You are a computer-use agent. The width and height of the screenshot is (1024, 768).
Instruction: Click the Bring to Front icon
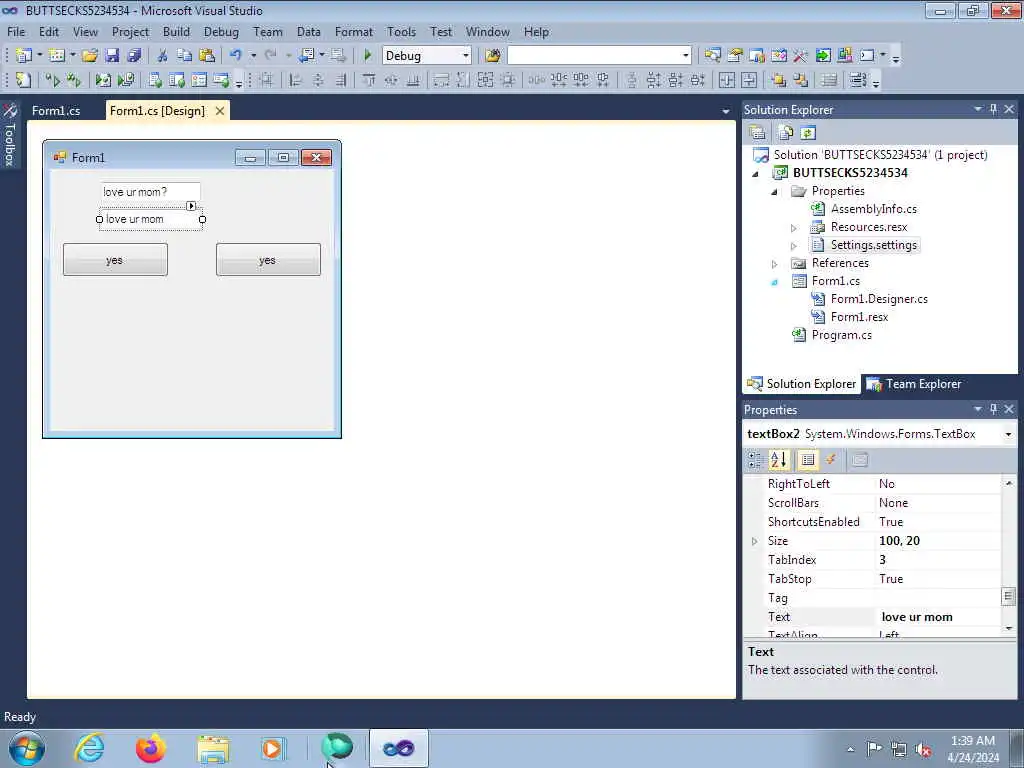[x=778, y=80]
